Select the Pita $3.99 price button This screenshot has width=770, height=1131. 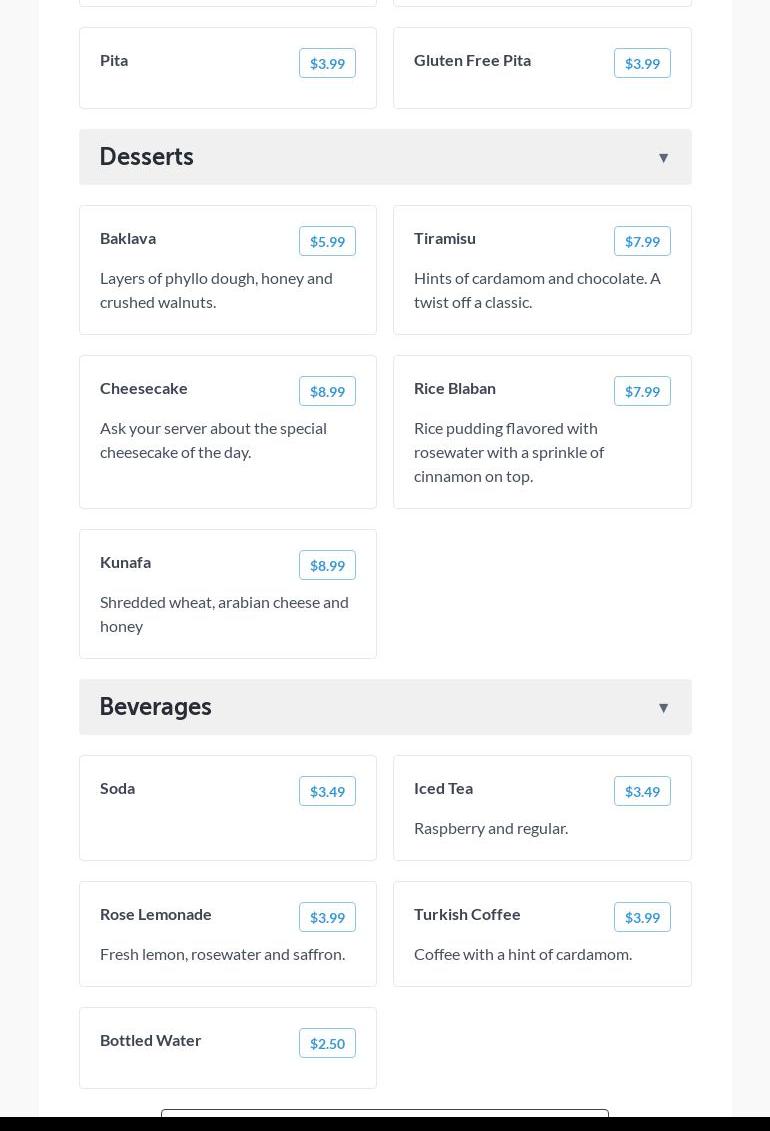[327, 63]
